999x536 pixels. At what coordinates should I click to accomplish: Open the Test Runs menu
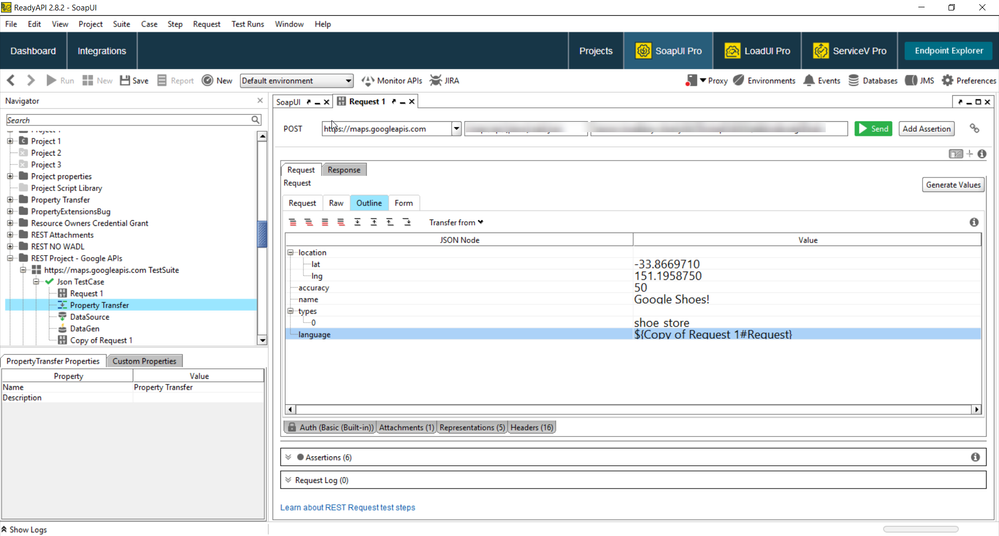pyautogui.click(x=247, y=24)
